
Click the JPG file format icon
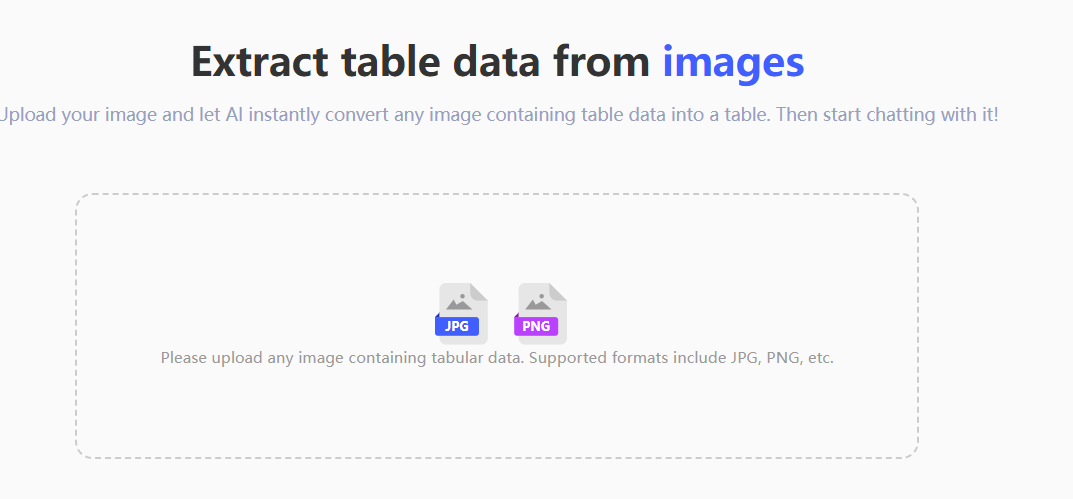point(463,311)
